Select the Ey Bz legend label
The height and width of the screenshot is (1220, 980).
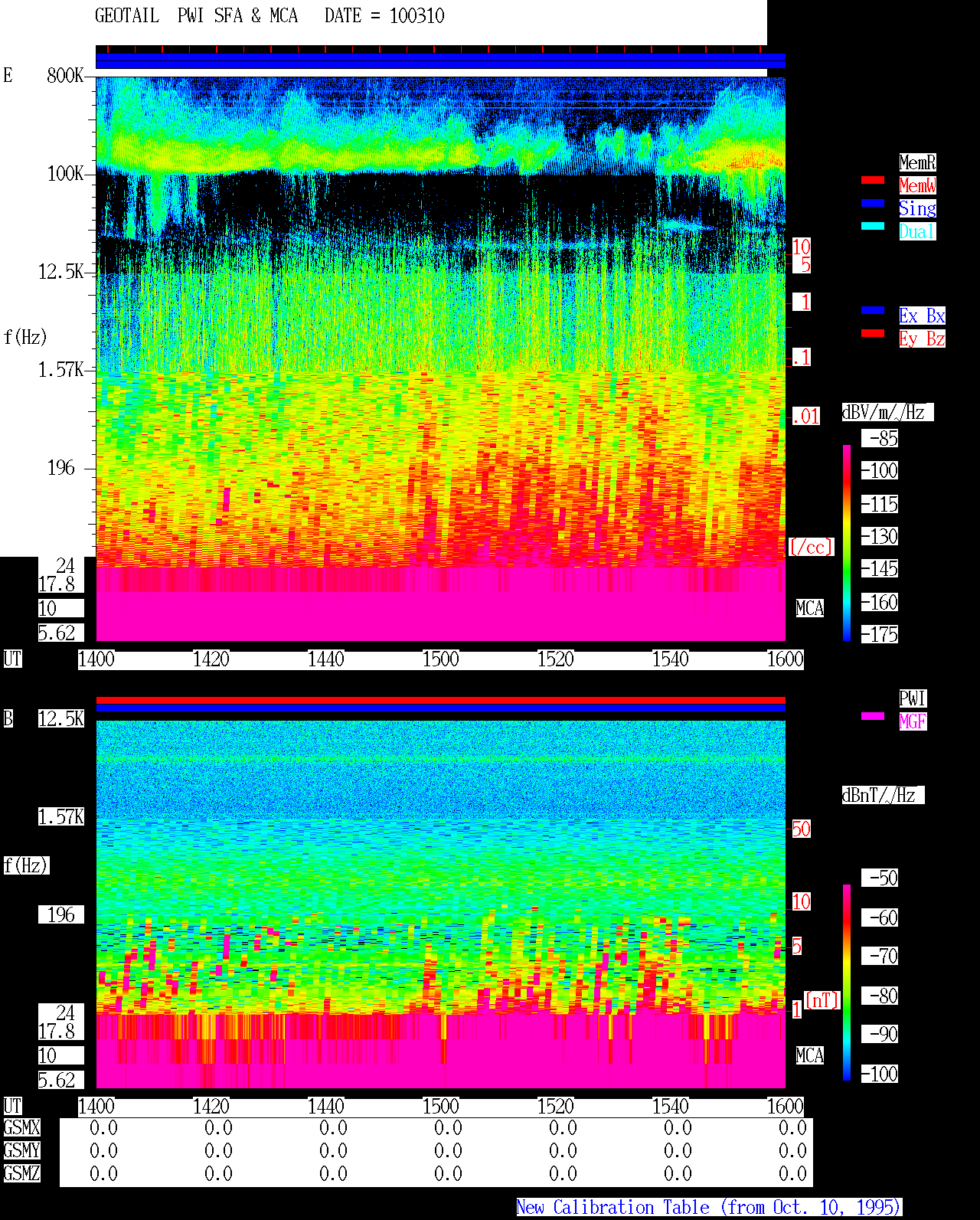pyautogui.click(x=922, y=339)
